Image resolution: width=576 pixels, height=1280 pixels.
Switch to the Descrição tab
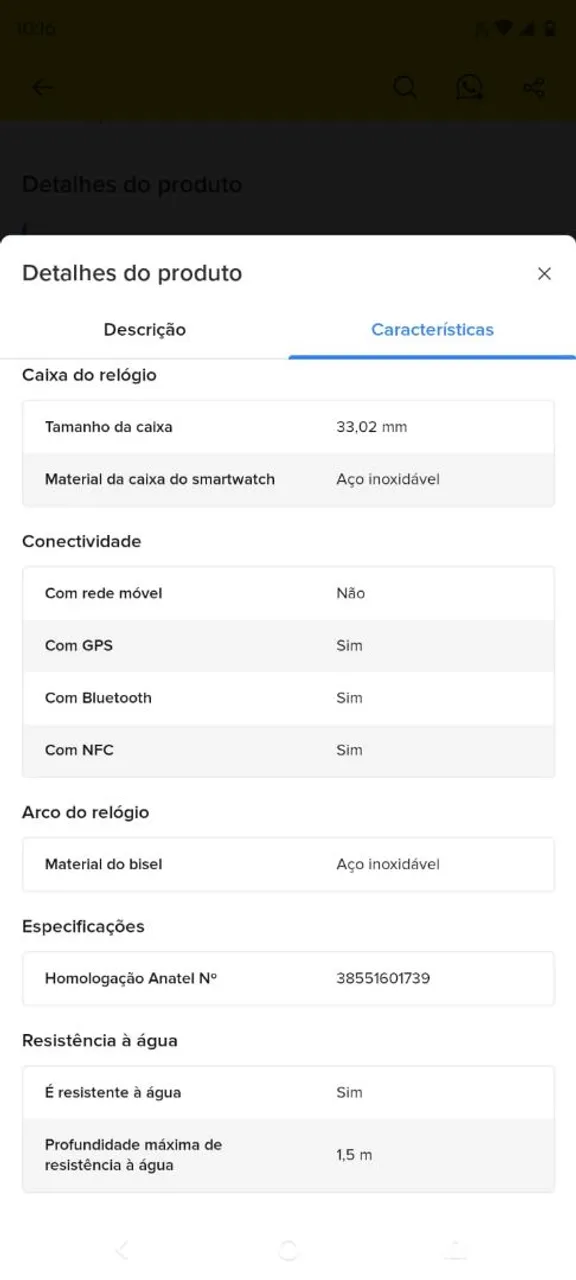[144, 329]
